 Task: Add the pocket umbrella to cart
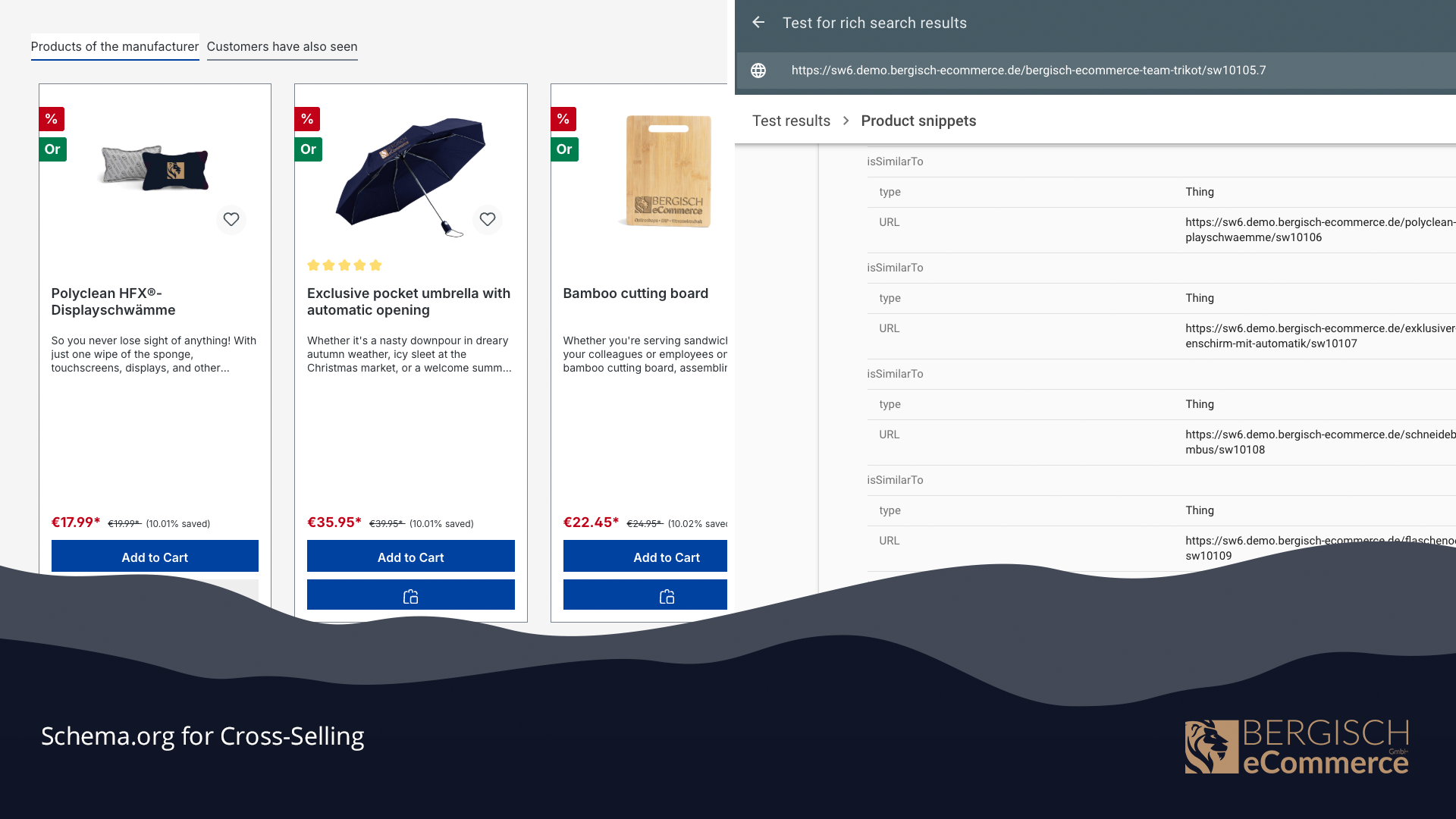click(410, 557)
